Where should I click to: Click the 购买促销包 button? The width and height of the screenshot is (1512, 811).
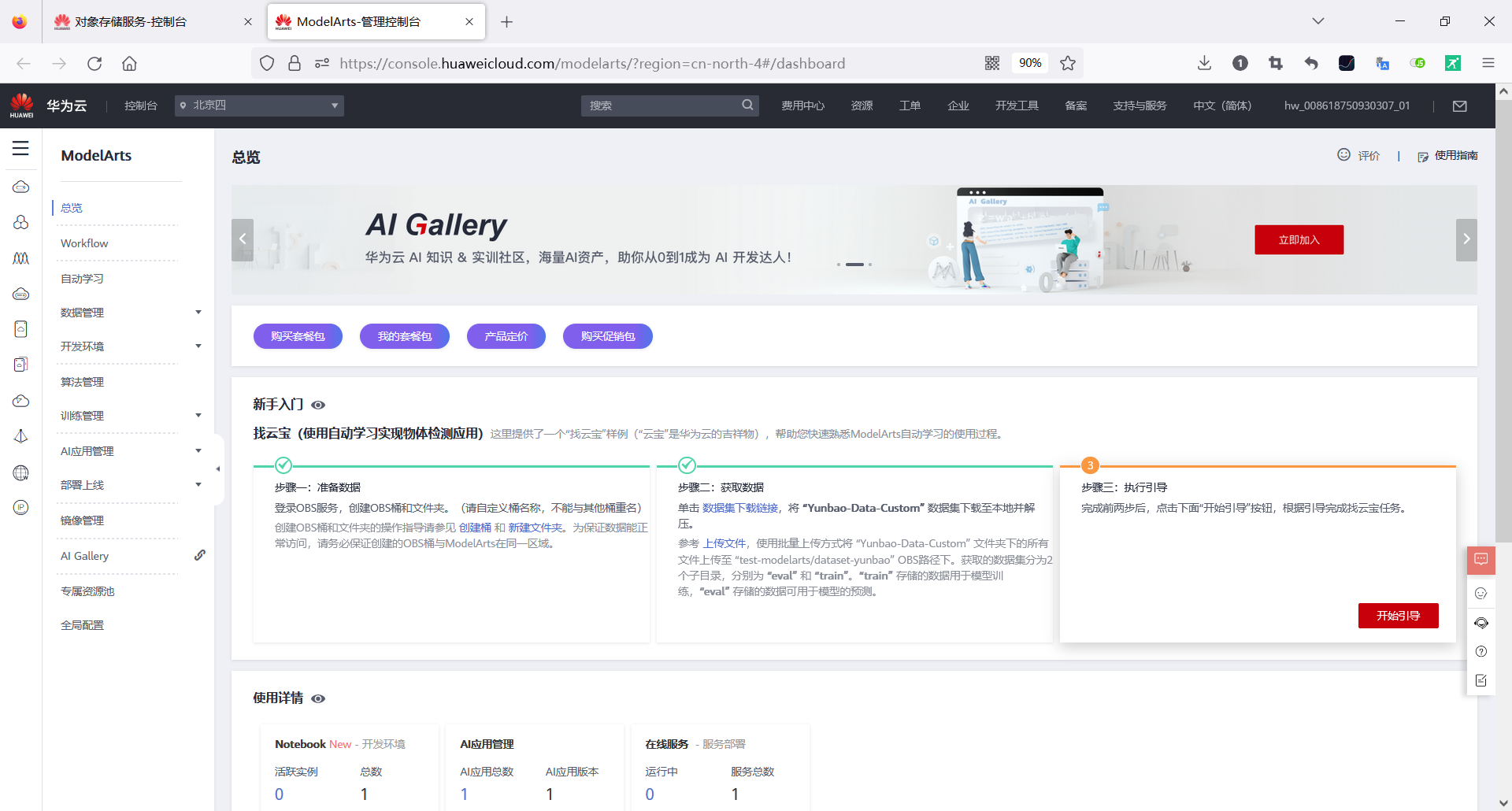point(608,336)
